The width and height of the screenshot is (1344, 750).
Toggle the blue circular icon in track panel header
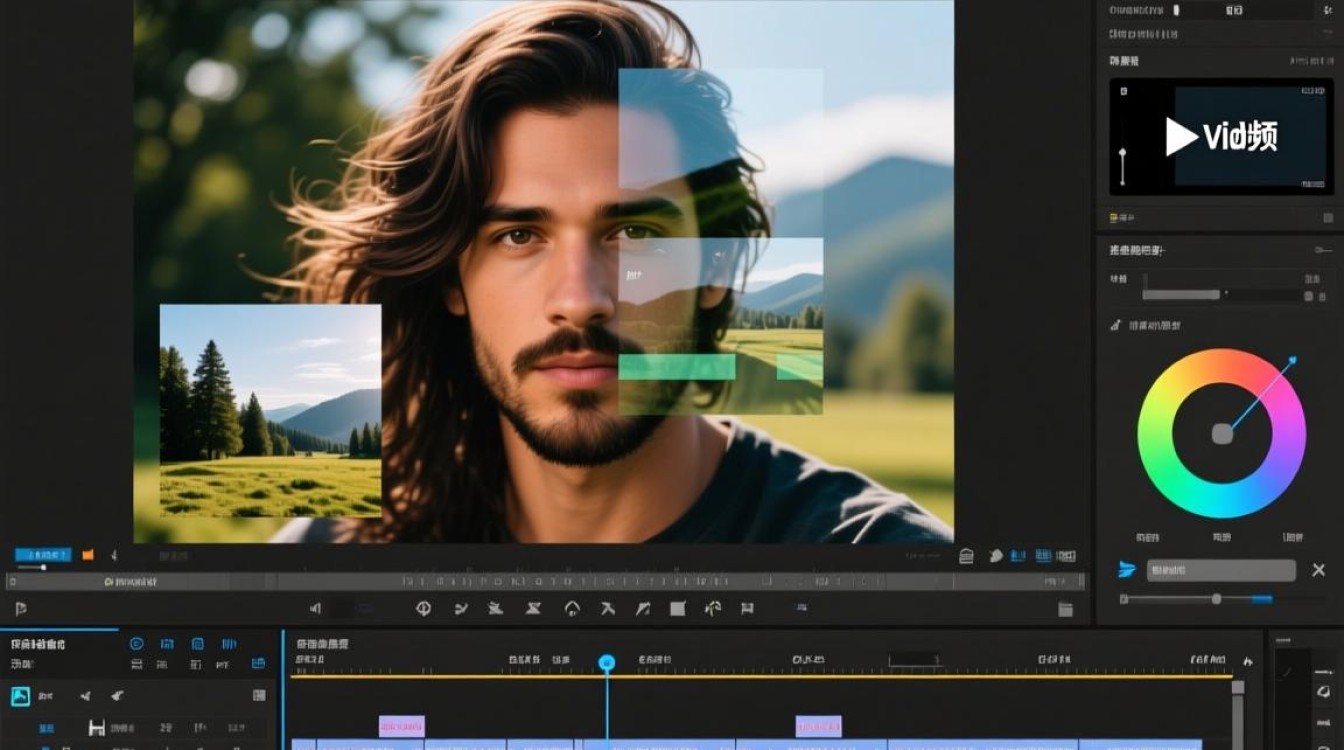pyautogui.click(x=137, y=644)
